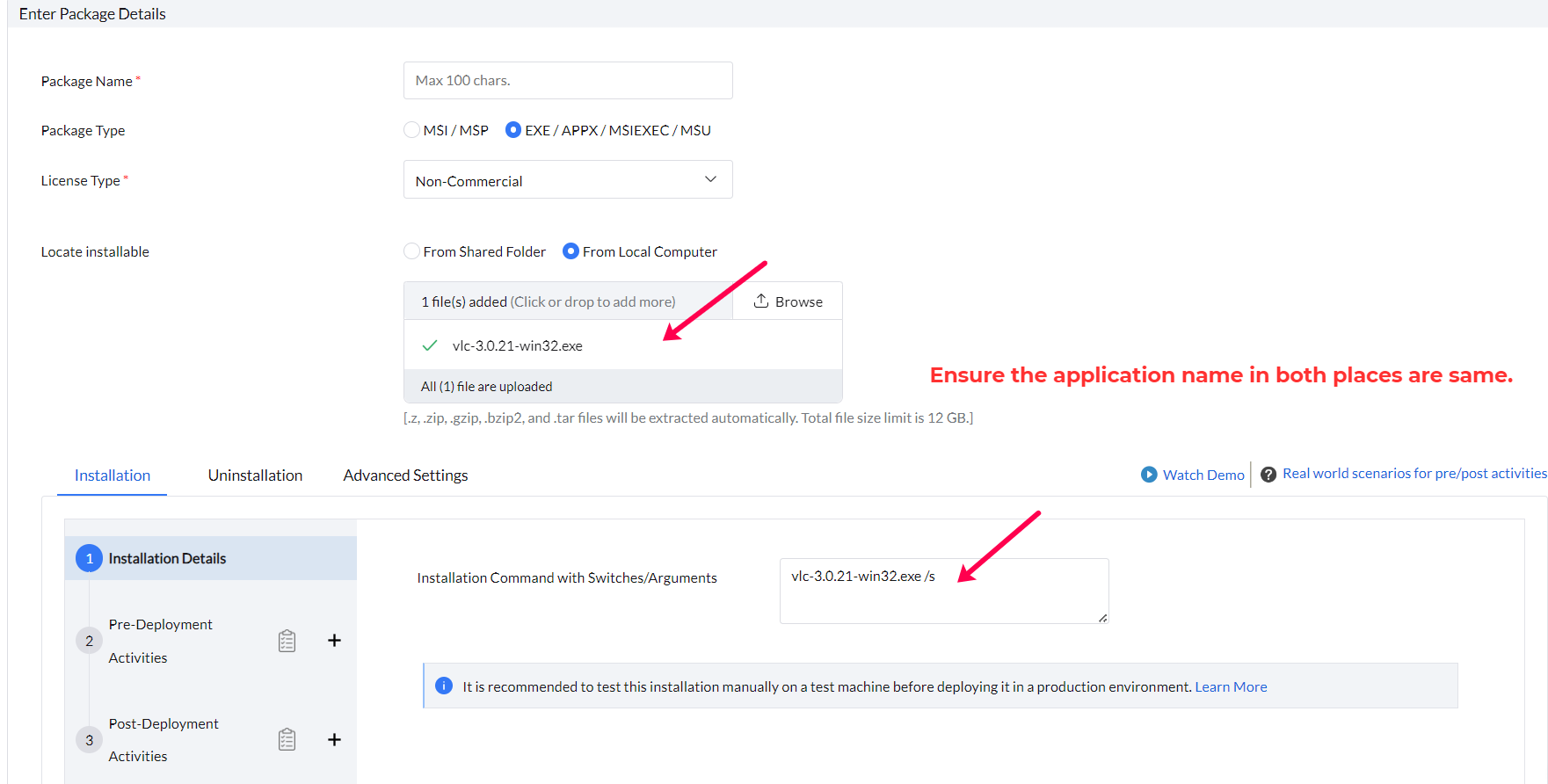The height and width of the screenshot is (784, 1548).
Task: Click the blue info icon in recommendation banner
Action: (x=444, y=686)
